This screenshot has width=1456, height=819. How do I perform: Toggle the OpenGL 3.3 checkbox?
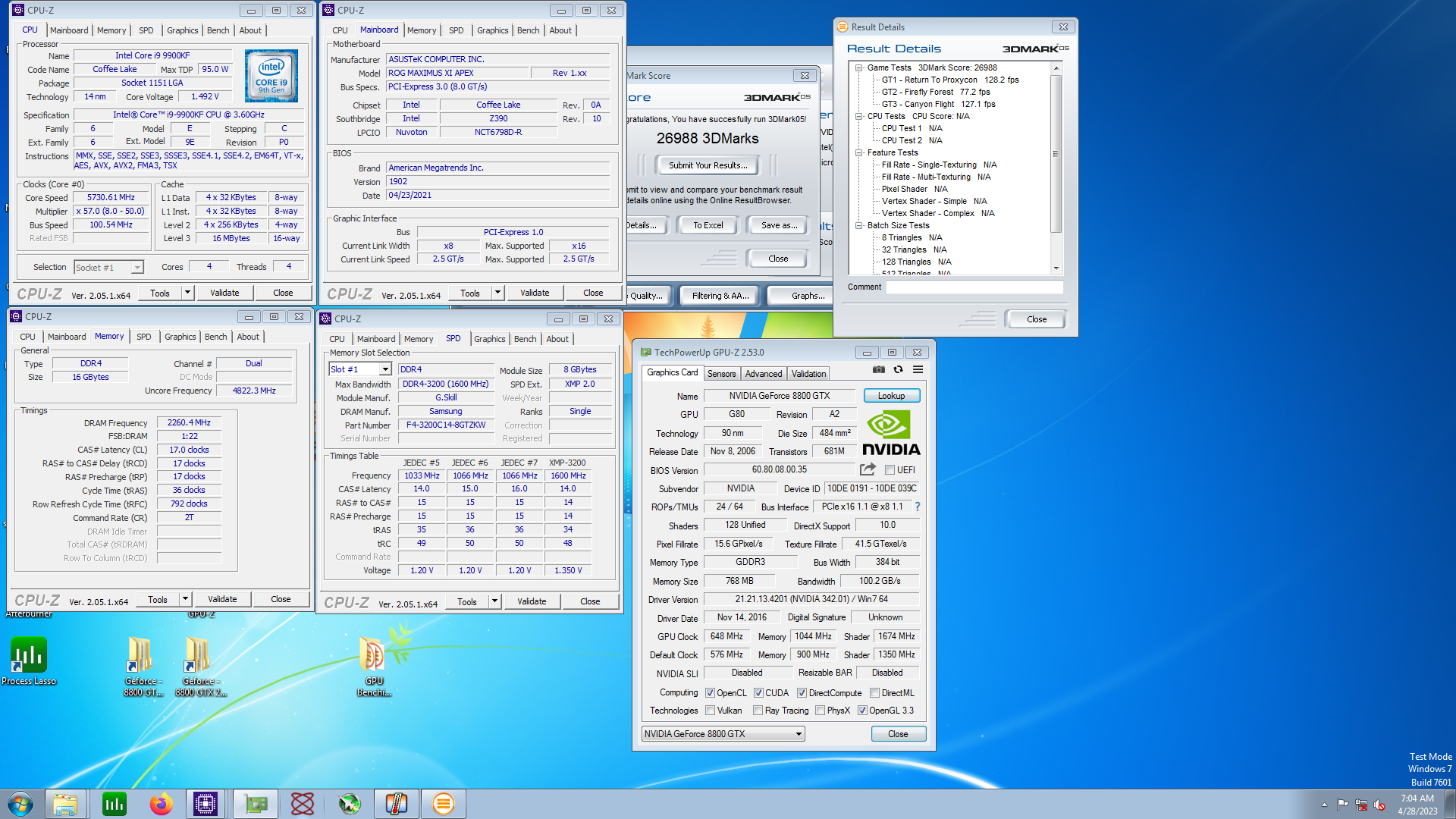pos(862,711)
